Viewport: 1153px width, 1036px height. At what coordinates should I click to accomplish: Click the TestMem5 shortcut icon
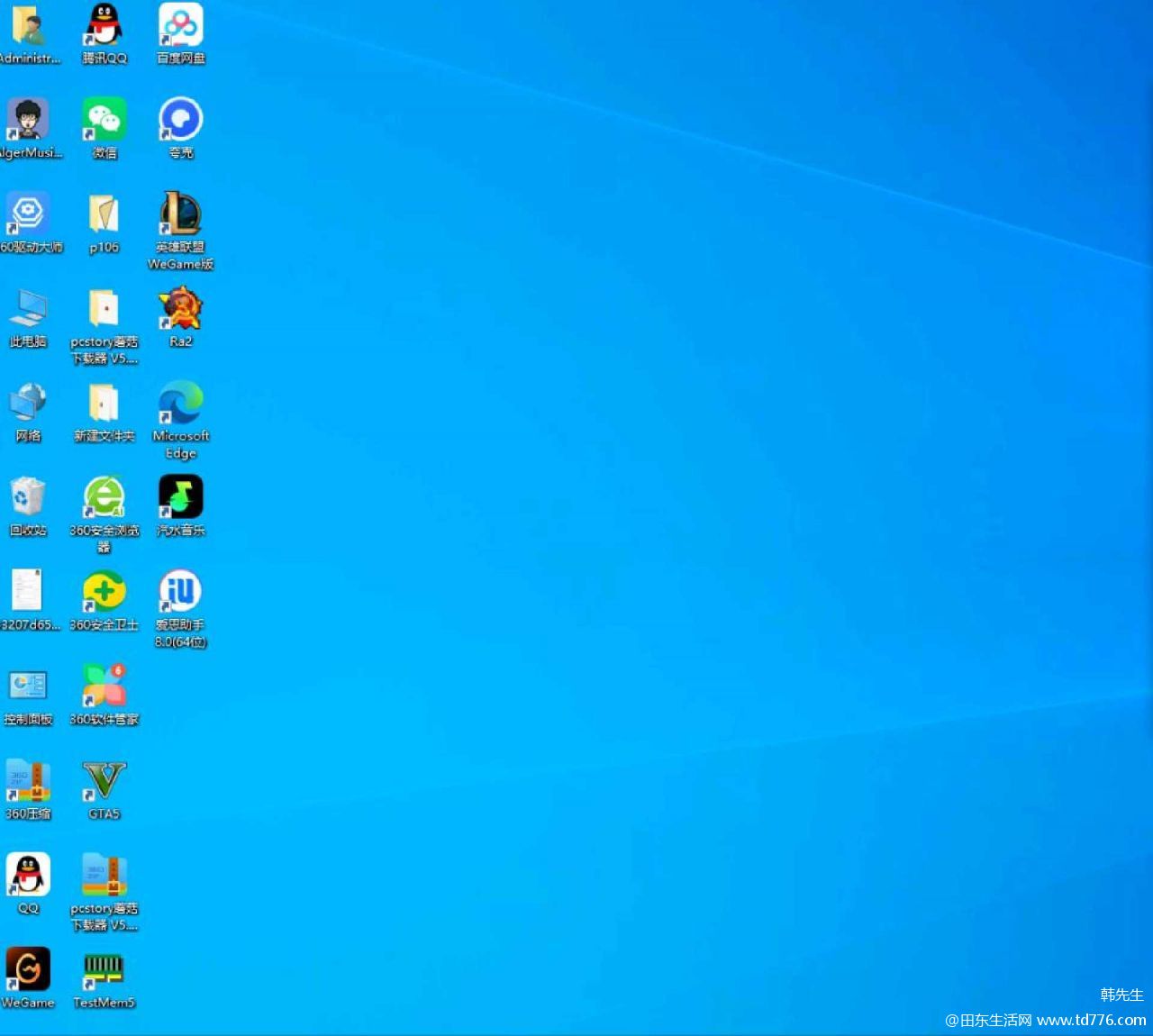(x=104, y=970)
